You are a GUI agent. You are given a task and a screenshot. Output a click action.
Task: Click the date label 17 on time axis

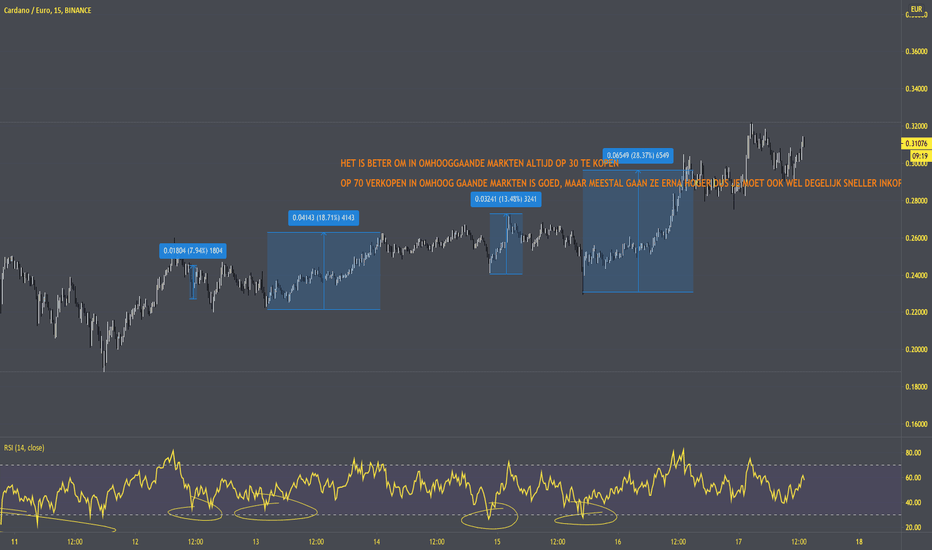point(738,542)
